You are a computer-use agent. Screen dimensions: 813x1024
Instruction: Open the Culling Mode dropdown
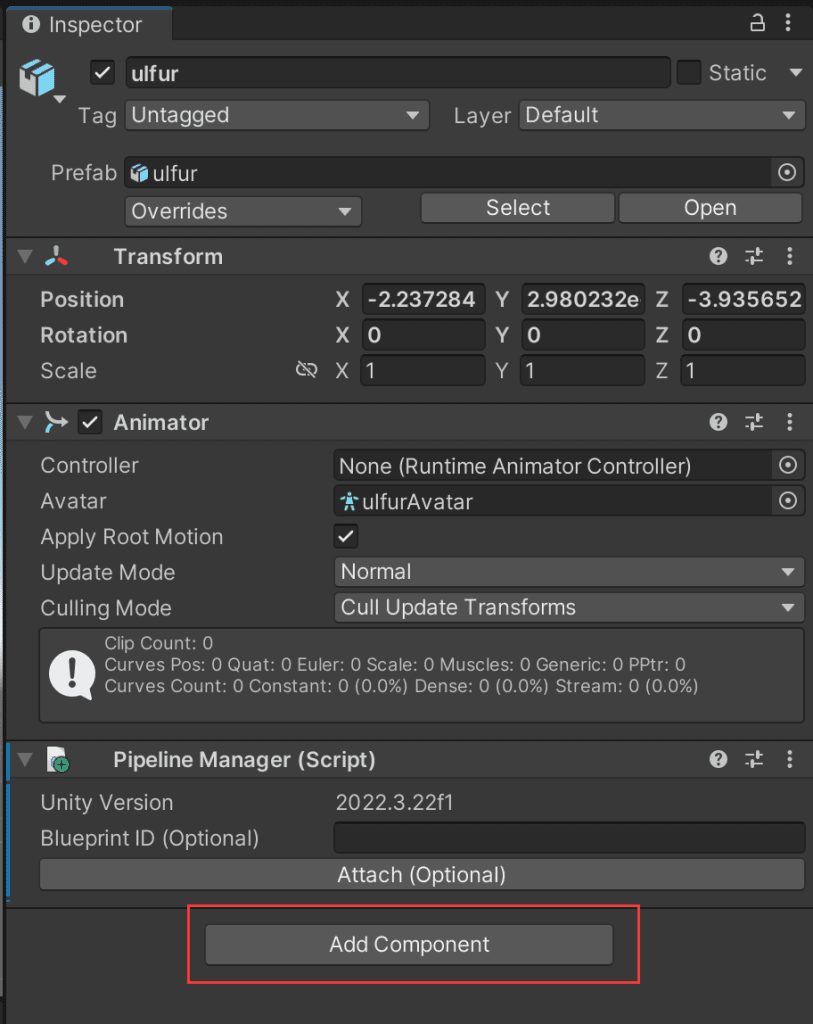(x=567, y=608)
